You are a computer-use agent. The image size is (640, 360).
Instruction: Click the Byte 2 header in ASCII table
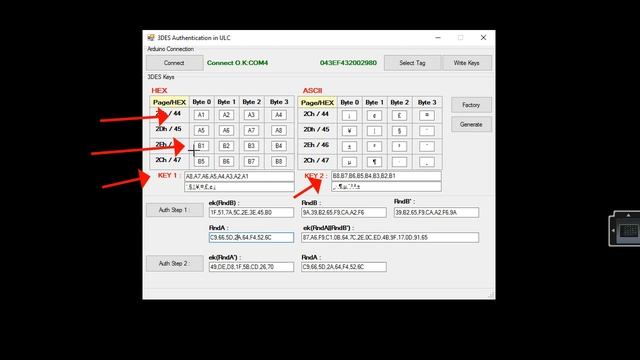pos(400,102)
